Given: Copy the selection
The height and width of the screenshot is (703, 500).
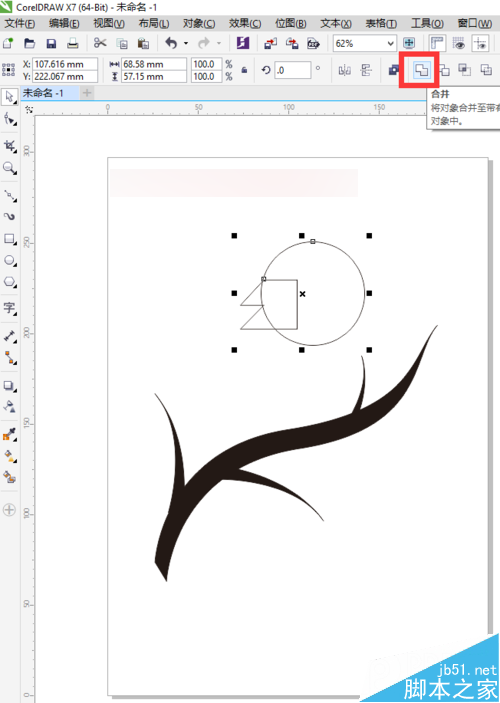Looking at the screenshot, I should pyautogui.click(x=122, y=43).
